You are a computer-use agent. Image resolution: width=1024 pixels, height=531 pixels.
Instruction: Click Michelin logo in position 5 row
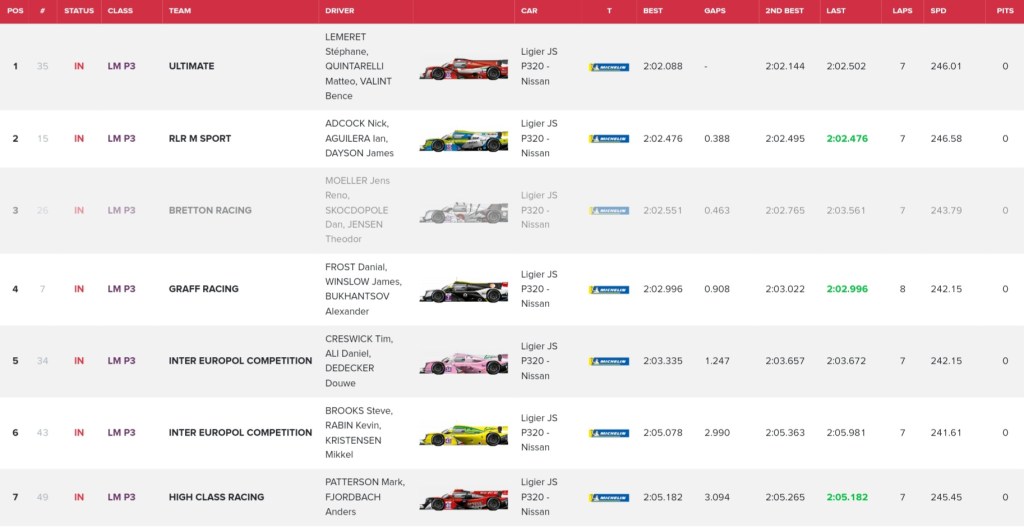click(x=609, y=361)
